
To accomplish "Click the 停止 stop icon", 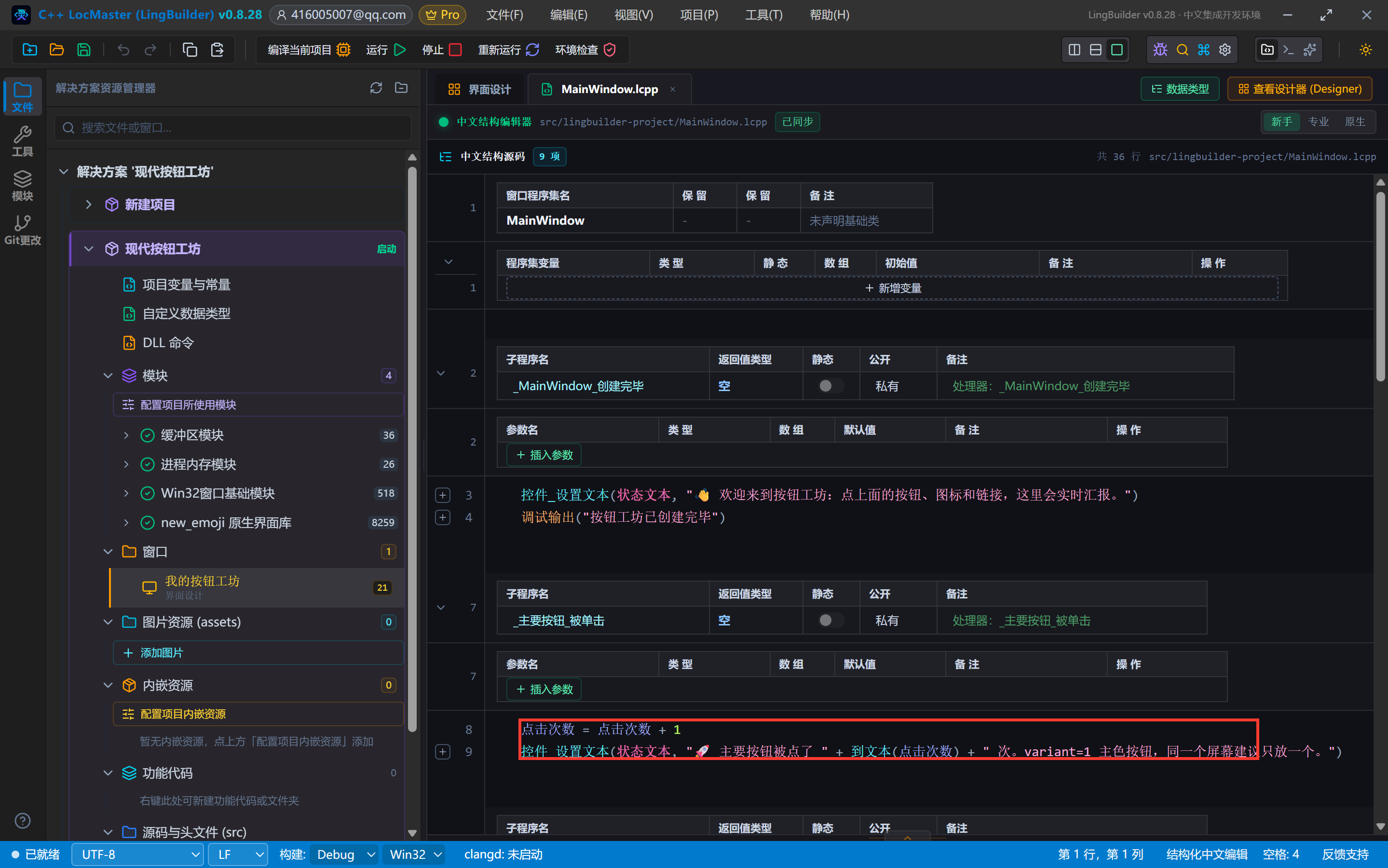I will click(455, 50).
